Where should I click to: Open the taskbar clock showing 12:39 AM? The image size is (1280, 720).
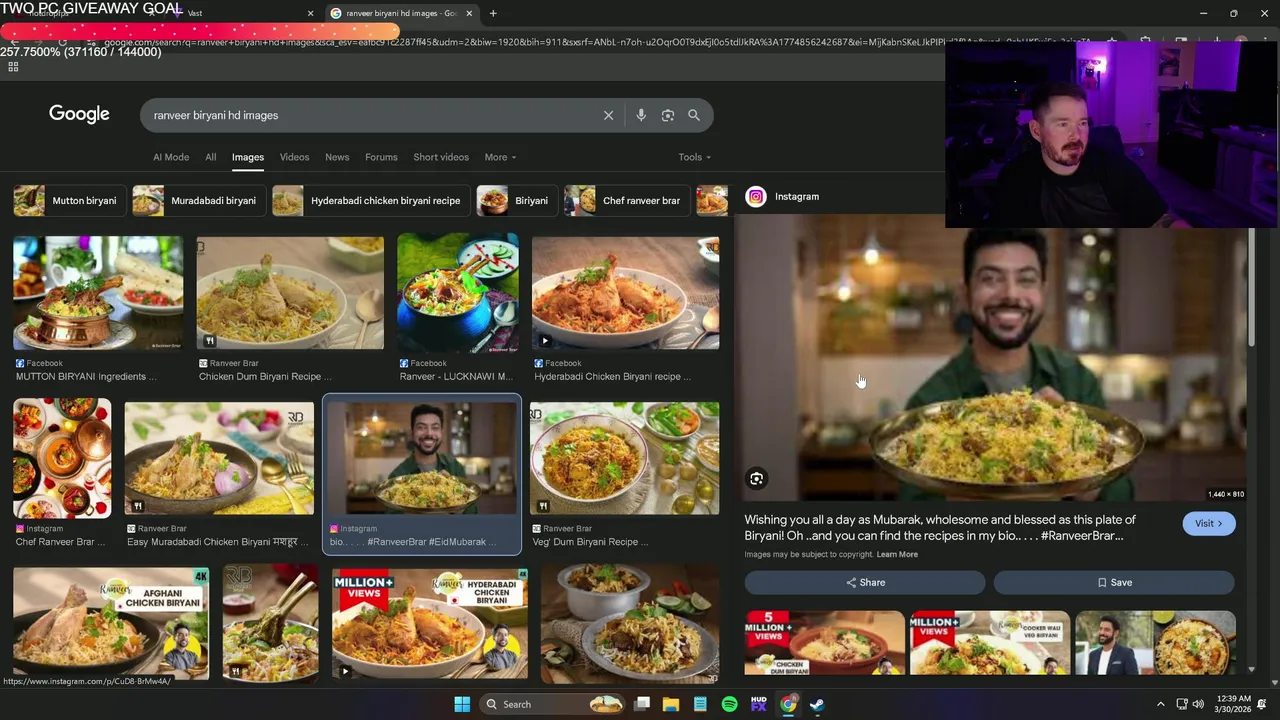click(1234, 704)
